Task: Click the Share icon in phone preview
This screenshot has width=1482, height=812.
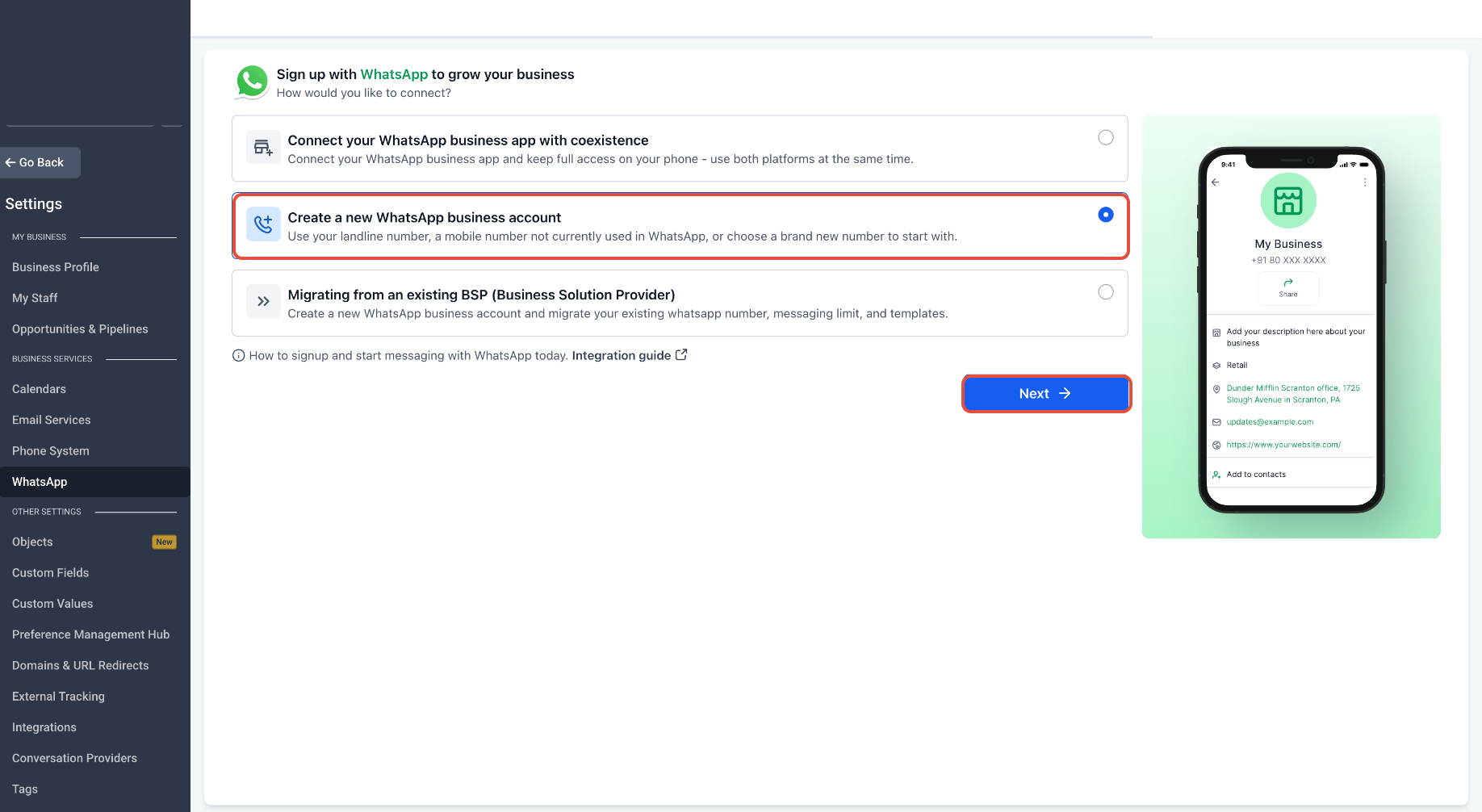Action: (x=1288, y=283)
